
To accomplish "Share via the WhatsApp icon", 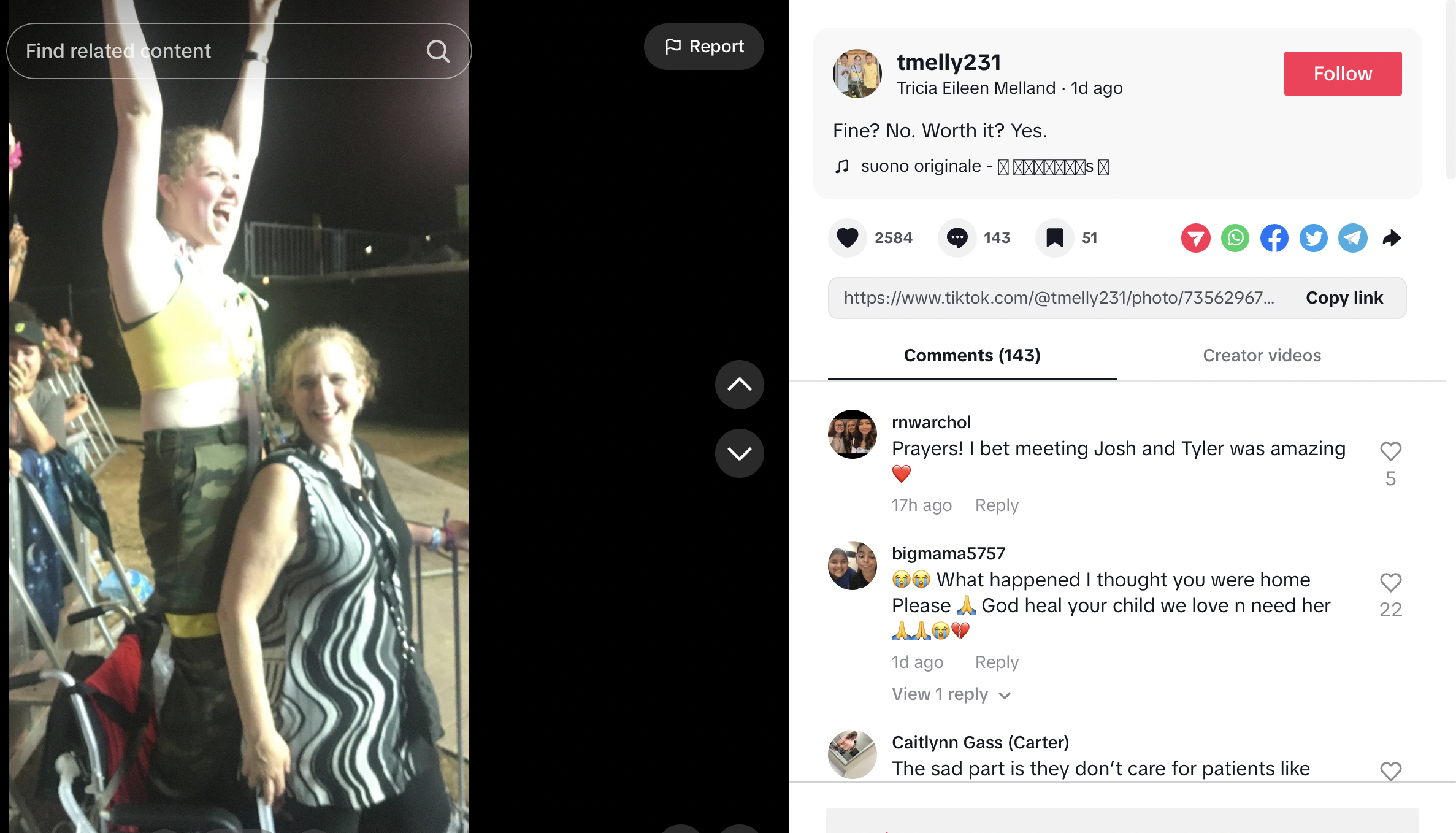I will click(1235, 238).
